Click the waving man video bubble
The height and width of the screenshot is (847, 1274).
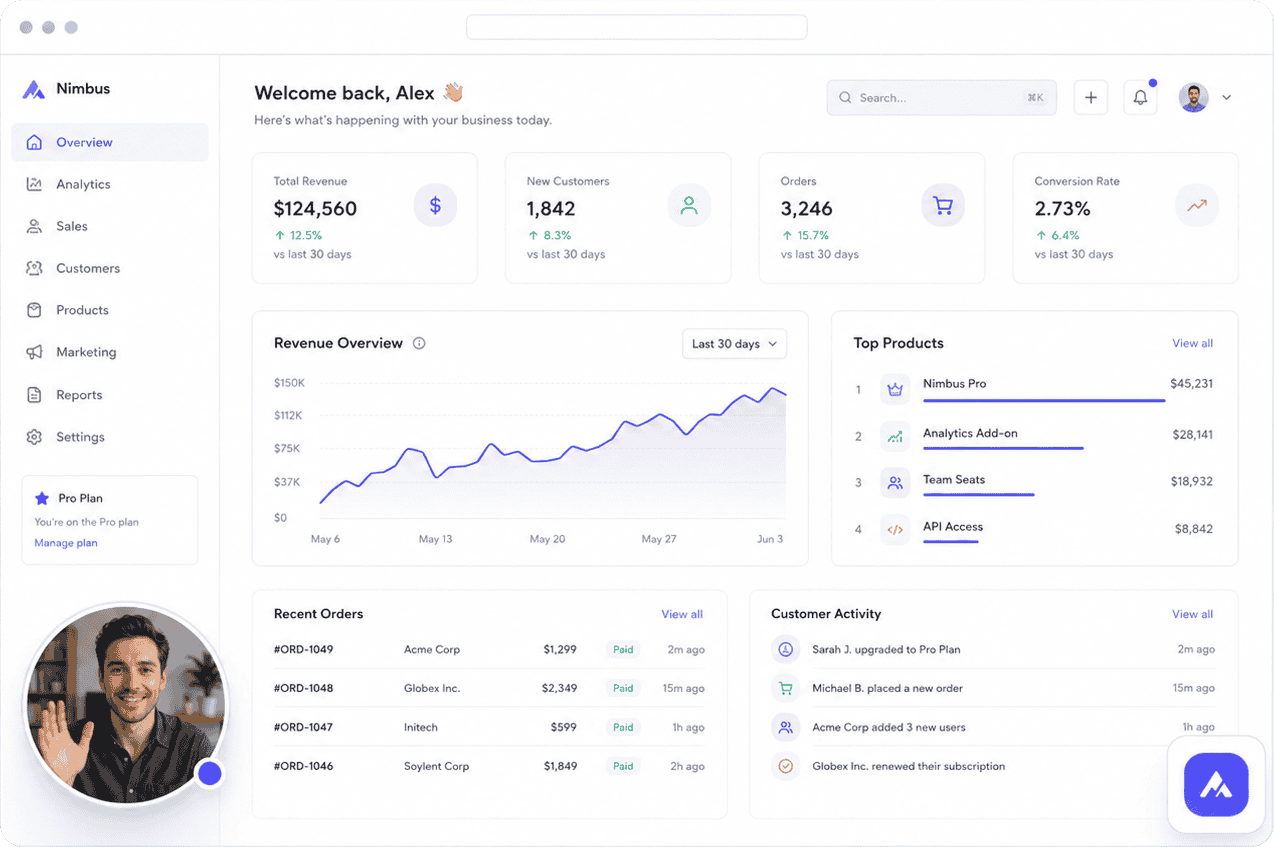[x=127, y=705]
